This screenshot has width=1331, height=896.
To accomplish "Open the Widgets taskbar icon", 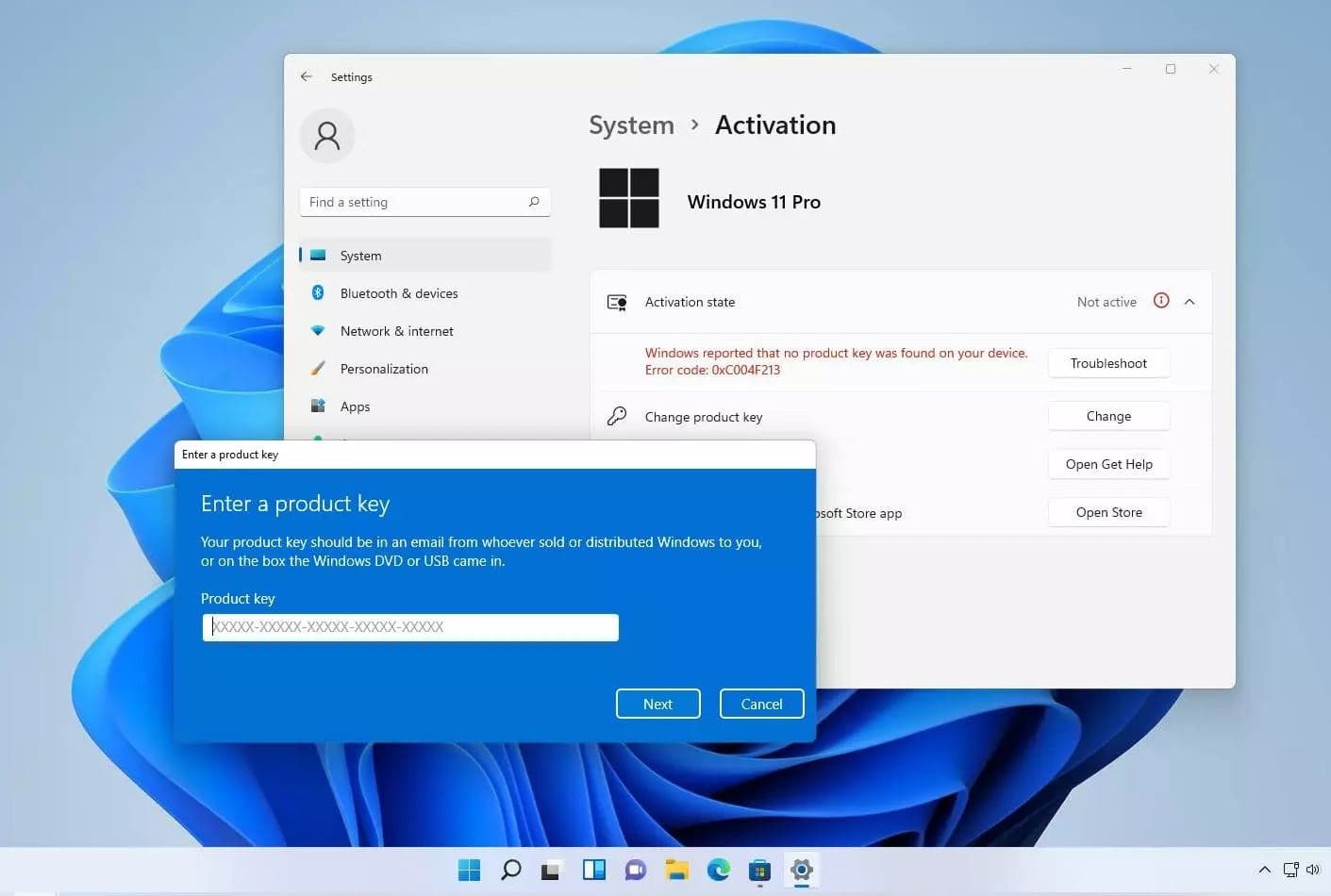I will pos(594,870).
